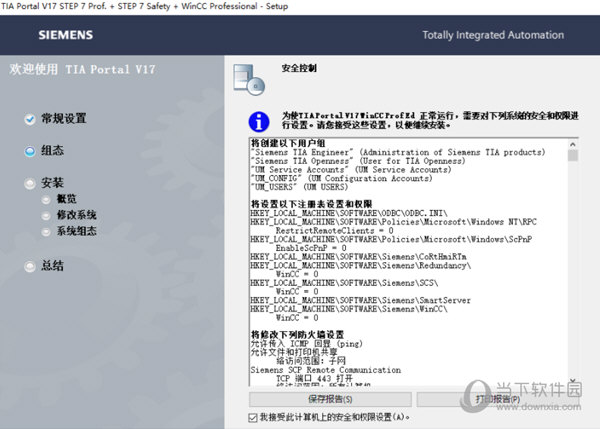Click the Siemens\CoRtHmiRTm registry line

(x=358, y=257)
